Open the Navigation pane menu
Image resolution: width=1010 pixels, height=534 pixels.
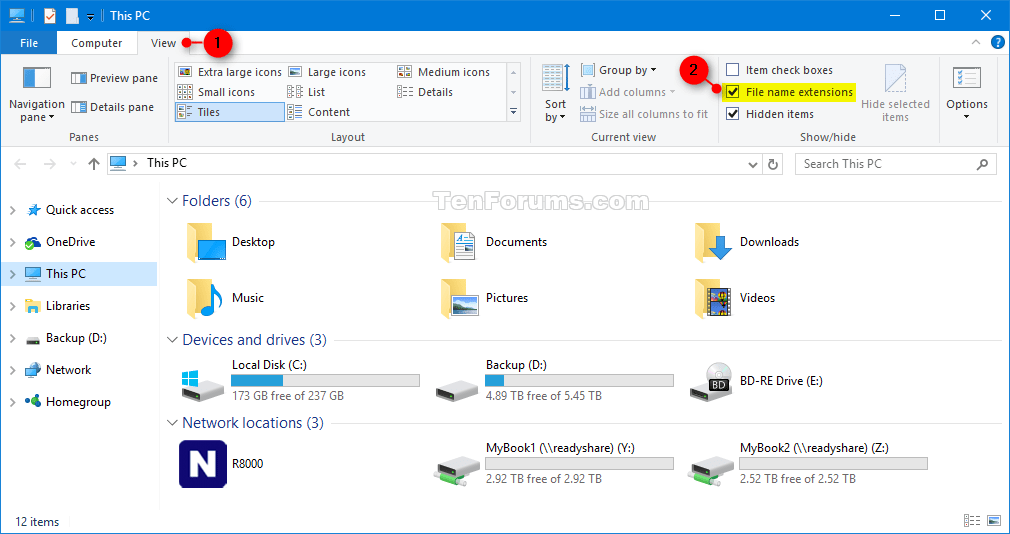(x=37, y=94)
